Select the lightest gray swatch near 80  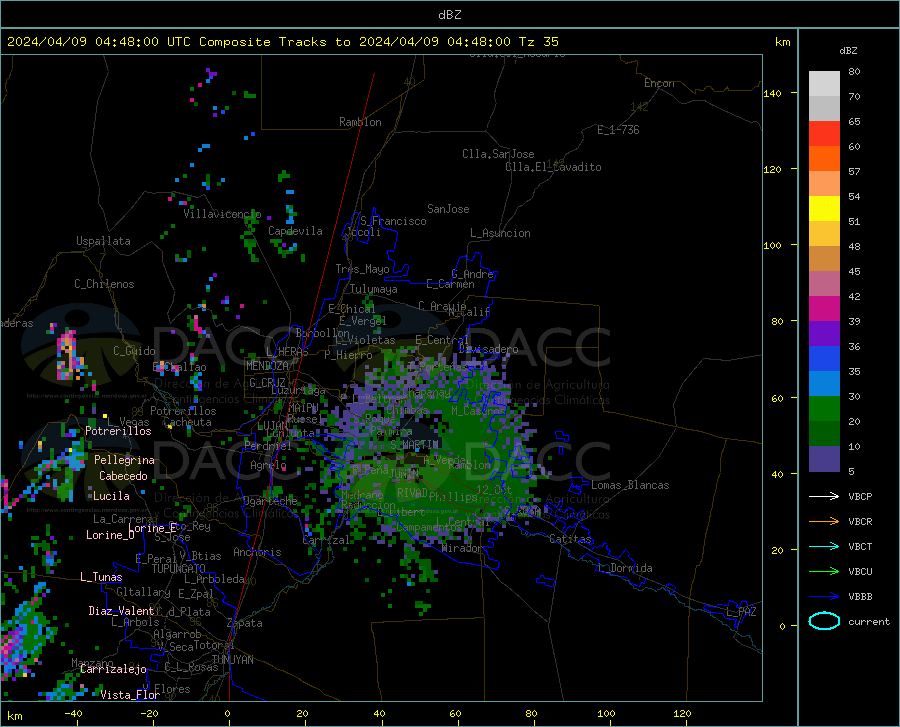(x=824, y=84)
